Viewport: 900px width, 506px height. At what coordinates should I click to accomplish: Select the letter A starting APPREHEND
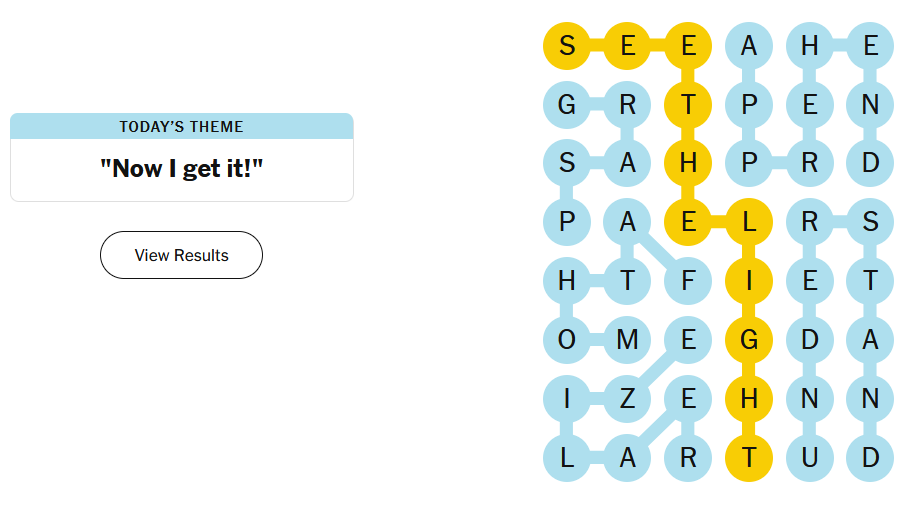(749, 45)
